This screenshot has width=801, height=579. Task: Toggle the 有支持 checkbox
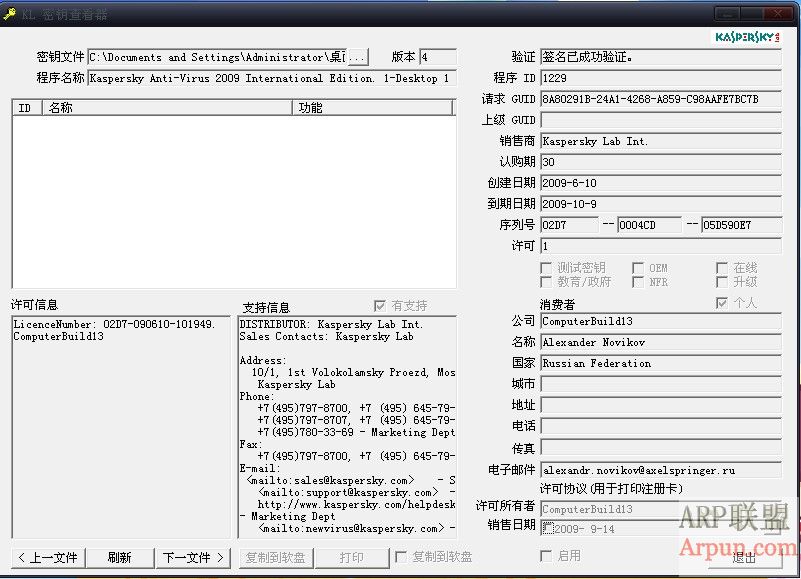382,306
